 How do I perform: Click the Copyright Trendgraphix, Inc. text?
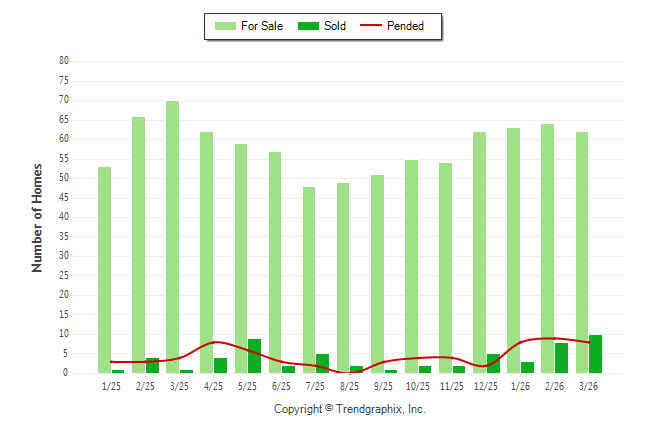[350, 409]
